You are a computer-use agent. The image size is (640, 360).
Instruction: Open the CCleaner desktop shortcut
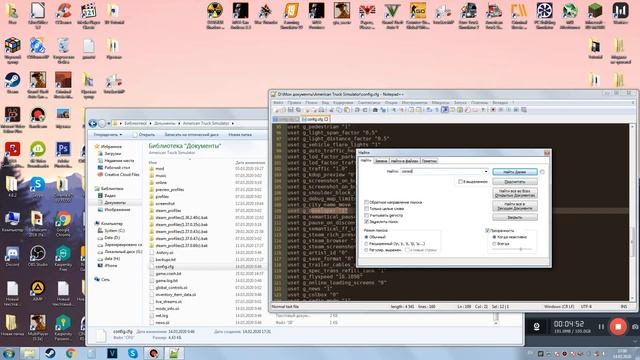(x=63, y=13)
